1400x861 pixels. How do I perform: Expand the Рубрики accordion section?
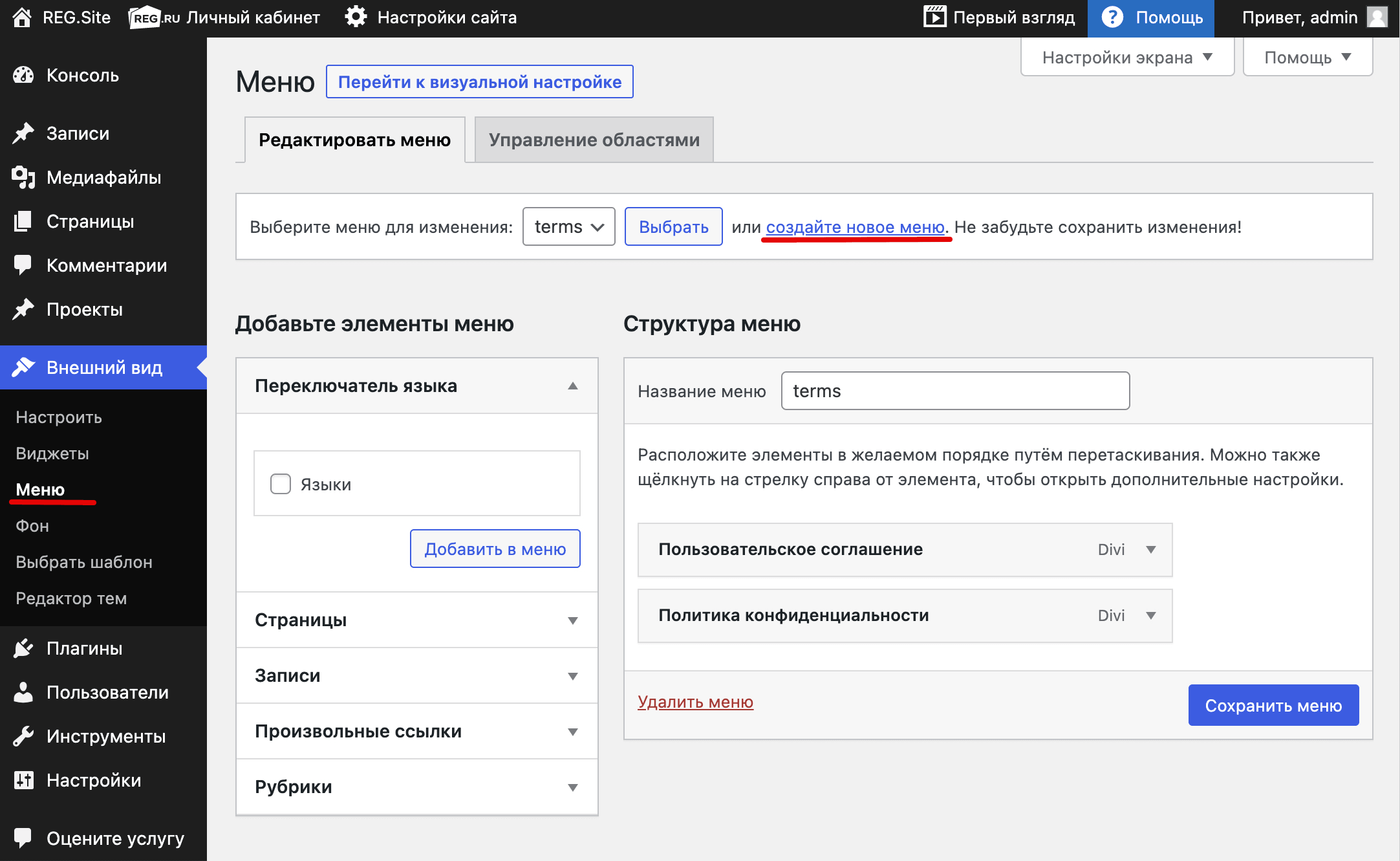click(417, 787)
